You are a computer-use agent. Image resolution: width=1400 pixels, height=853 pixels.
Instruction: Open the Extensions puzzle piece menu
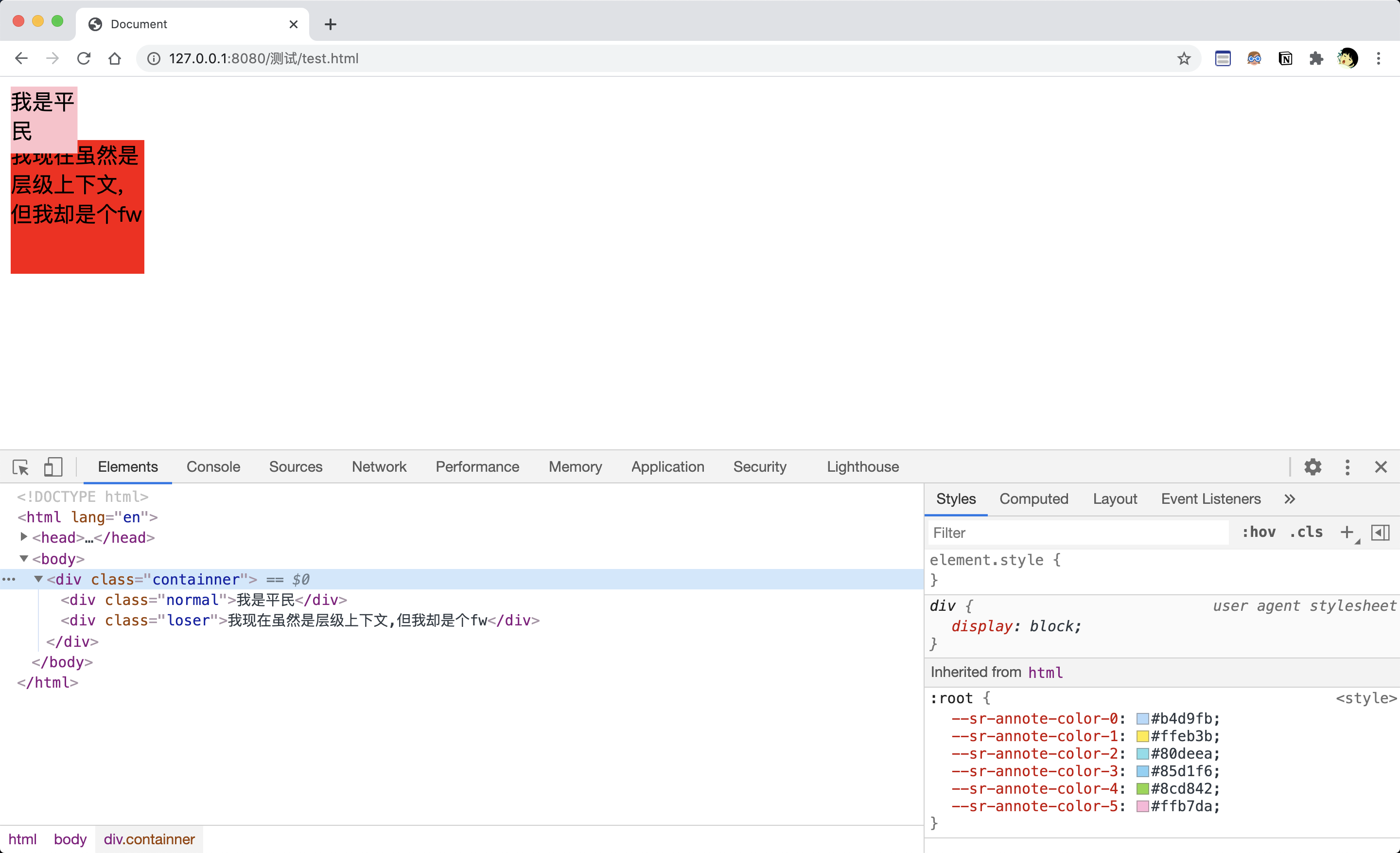1316,58
